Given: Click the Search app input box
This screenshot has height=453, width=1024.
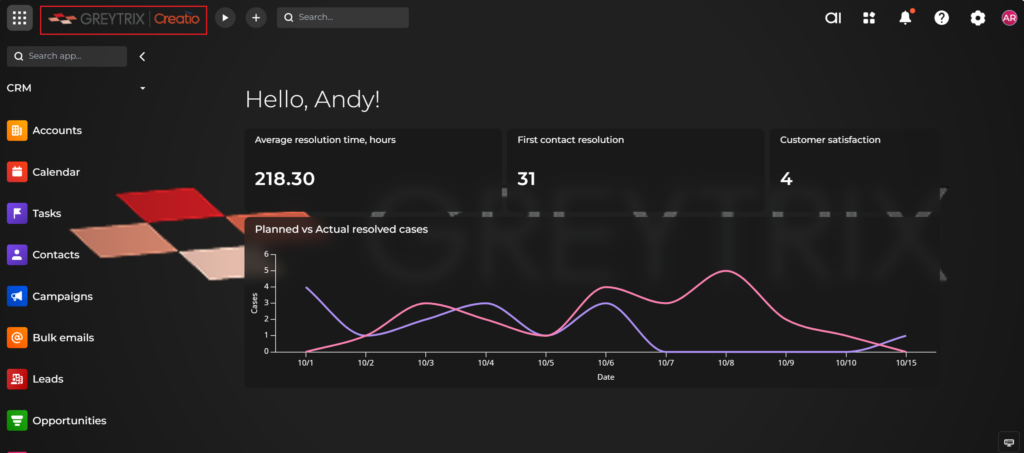Looking at the screenshot, I should (67, 57).
